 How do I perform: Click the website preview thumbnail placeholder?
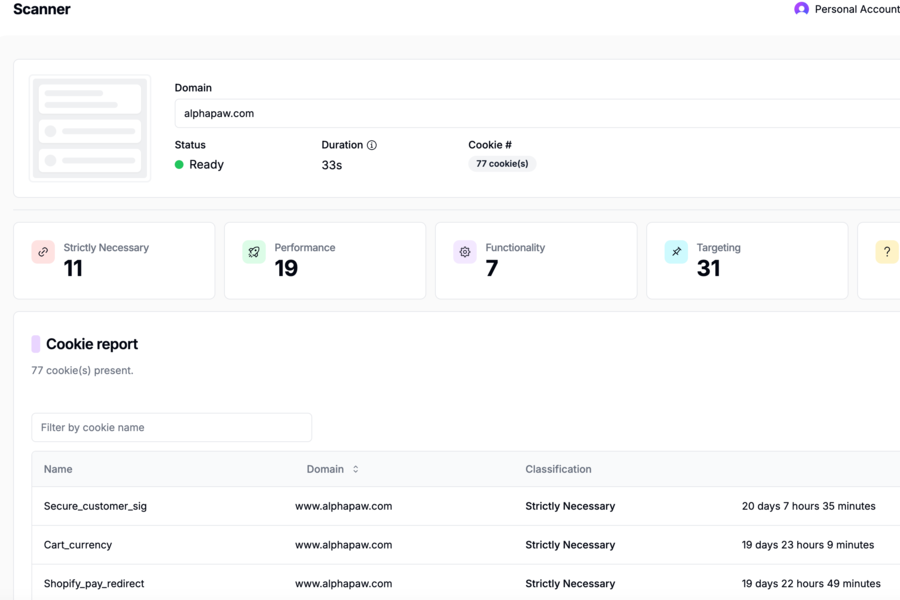coord(90,128)
